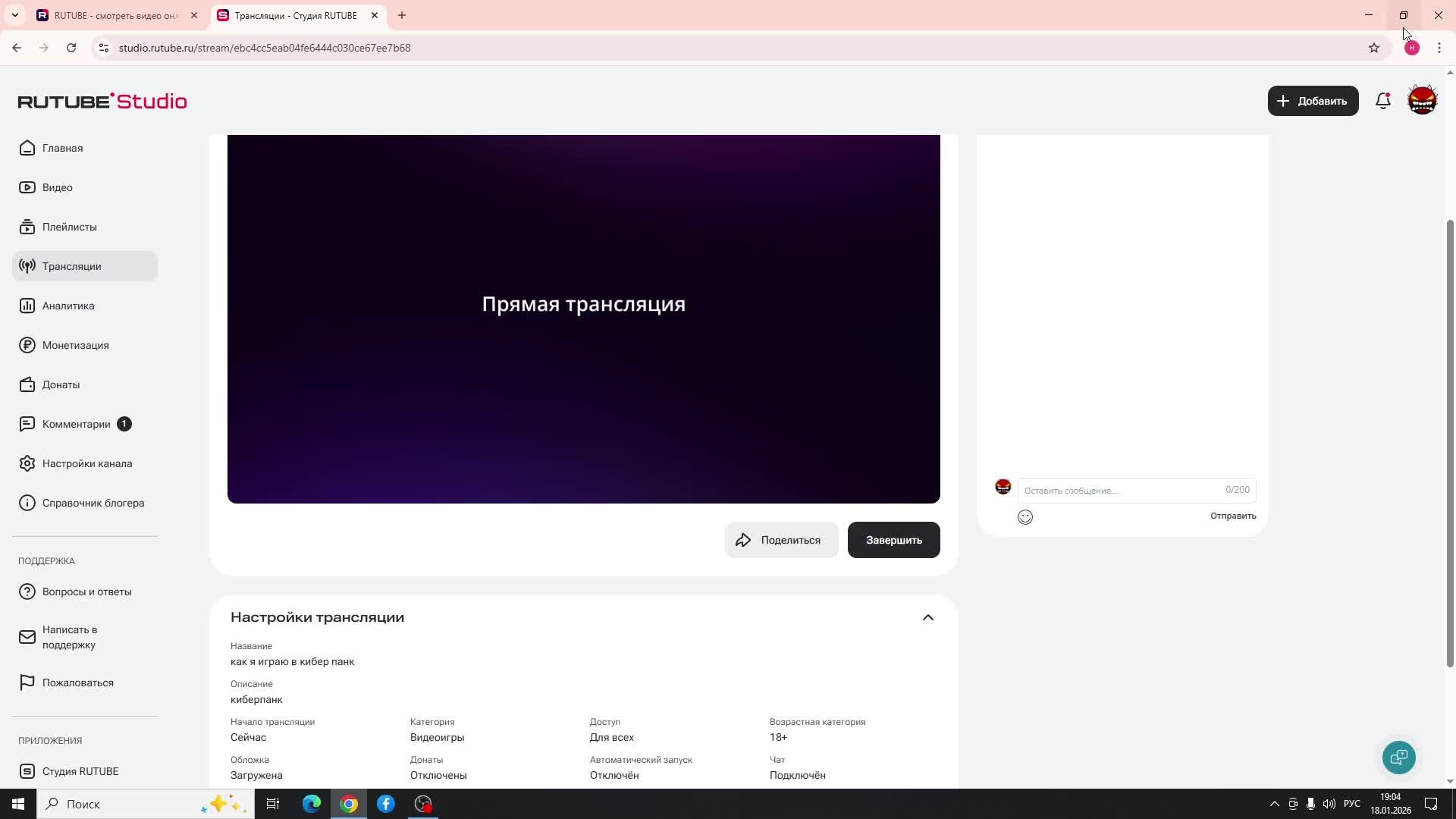
Task: Click the support chat widget icon
Action: tap(1398, 757)
